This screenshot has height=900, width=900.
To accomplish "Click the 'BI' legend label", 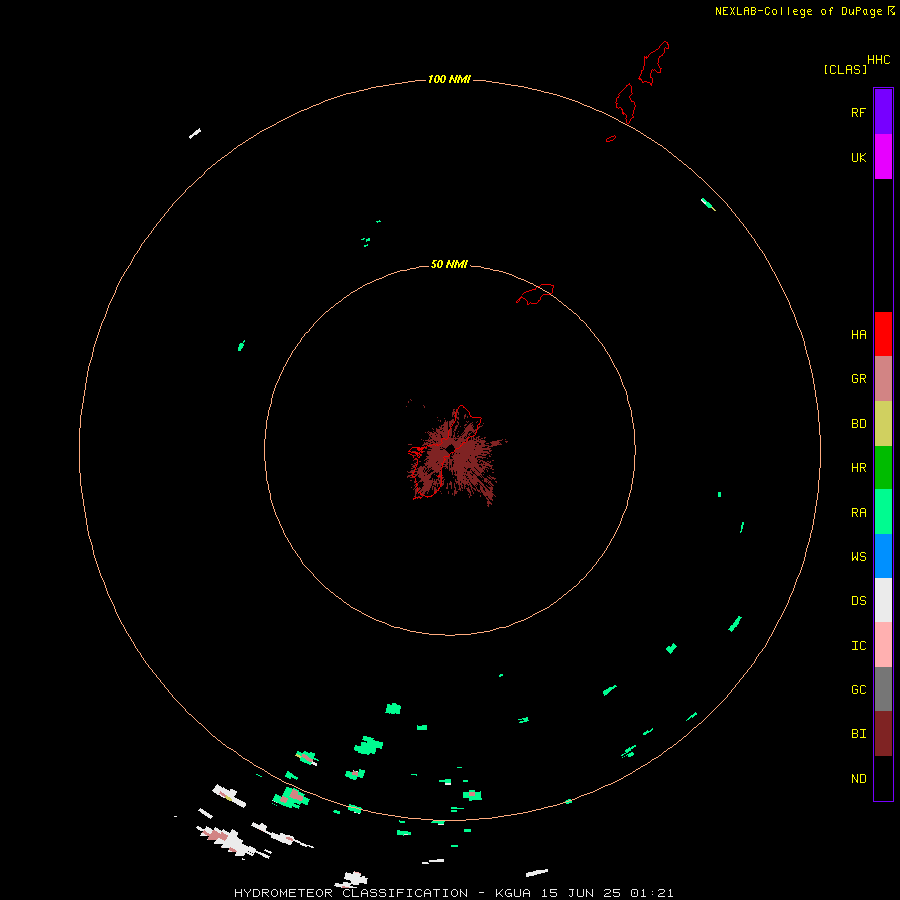I will tap(858, 734).
